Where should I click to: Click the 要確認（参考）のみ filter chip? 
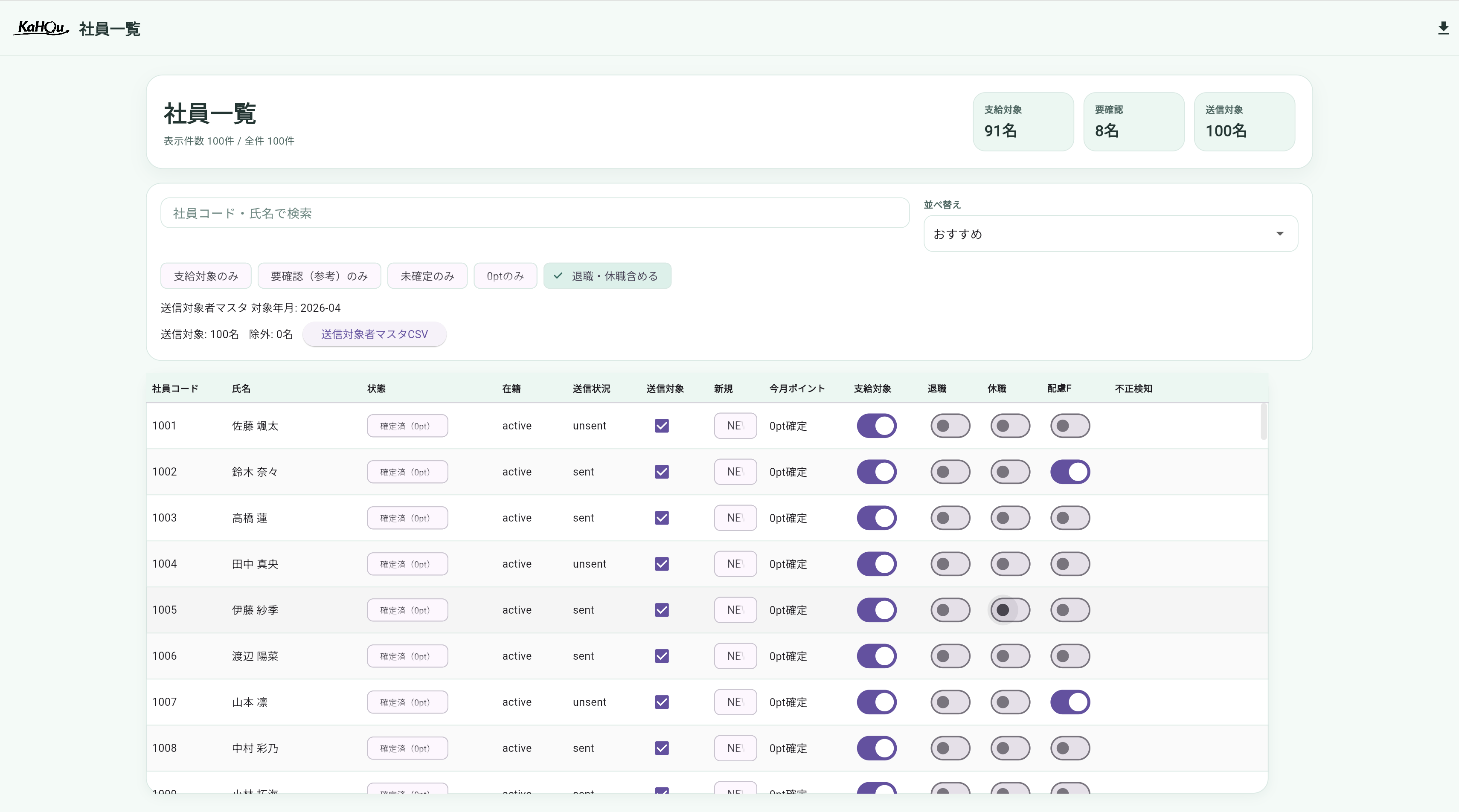pyautogui.click(x=319, y=276)
